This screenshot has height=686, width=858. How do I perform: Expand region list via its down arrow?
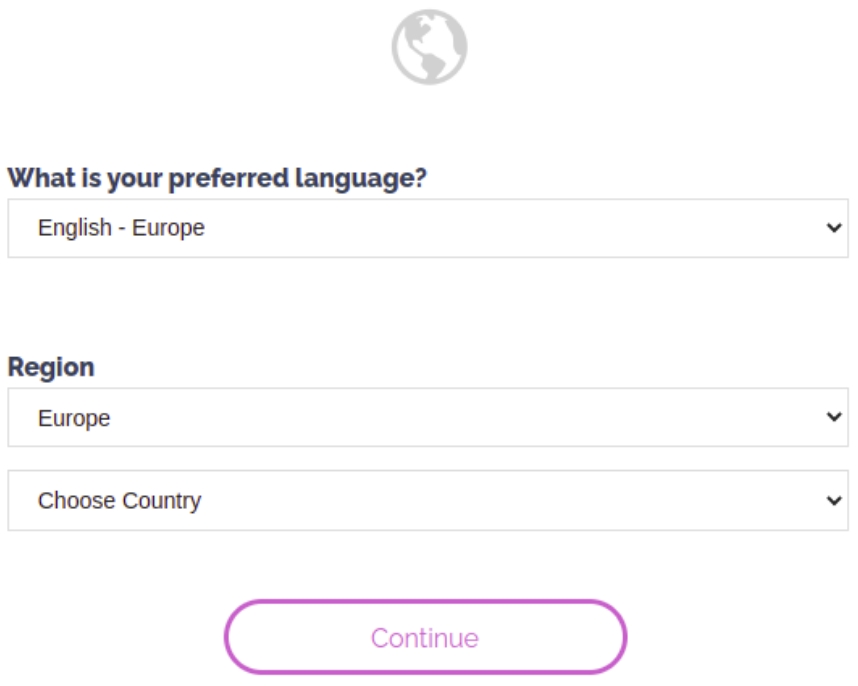pos(835,418)
